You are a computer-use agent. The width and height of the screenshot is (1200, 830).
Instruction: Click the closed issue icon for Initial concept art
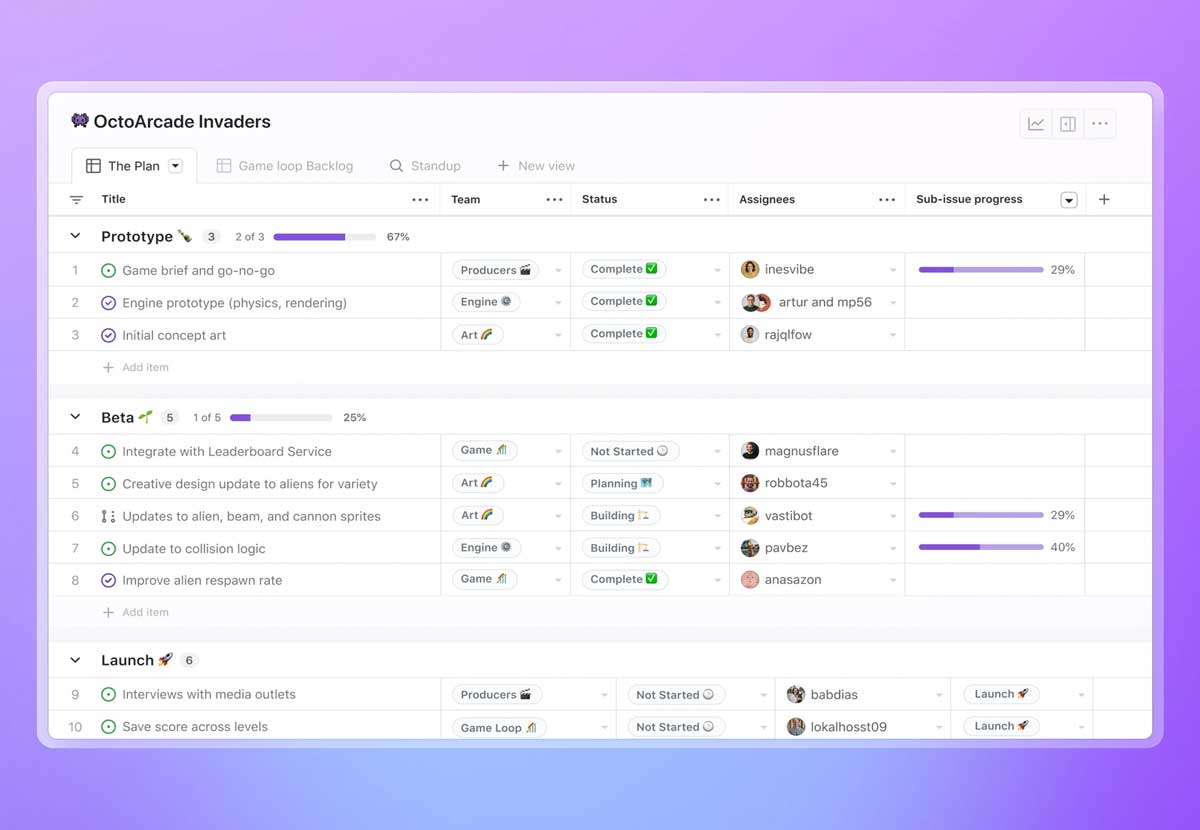pos(108,335)
